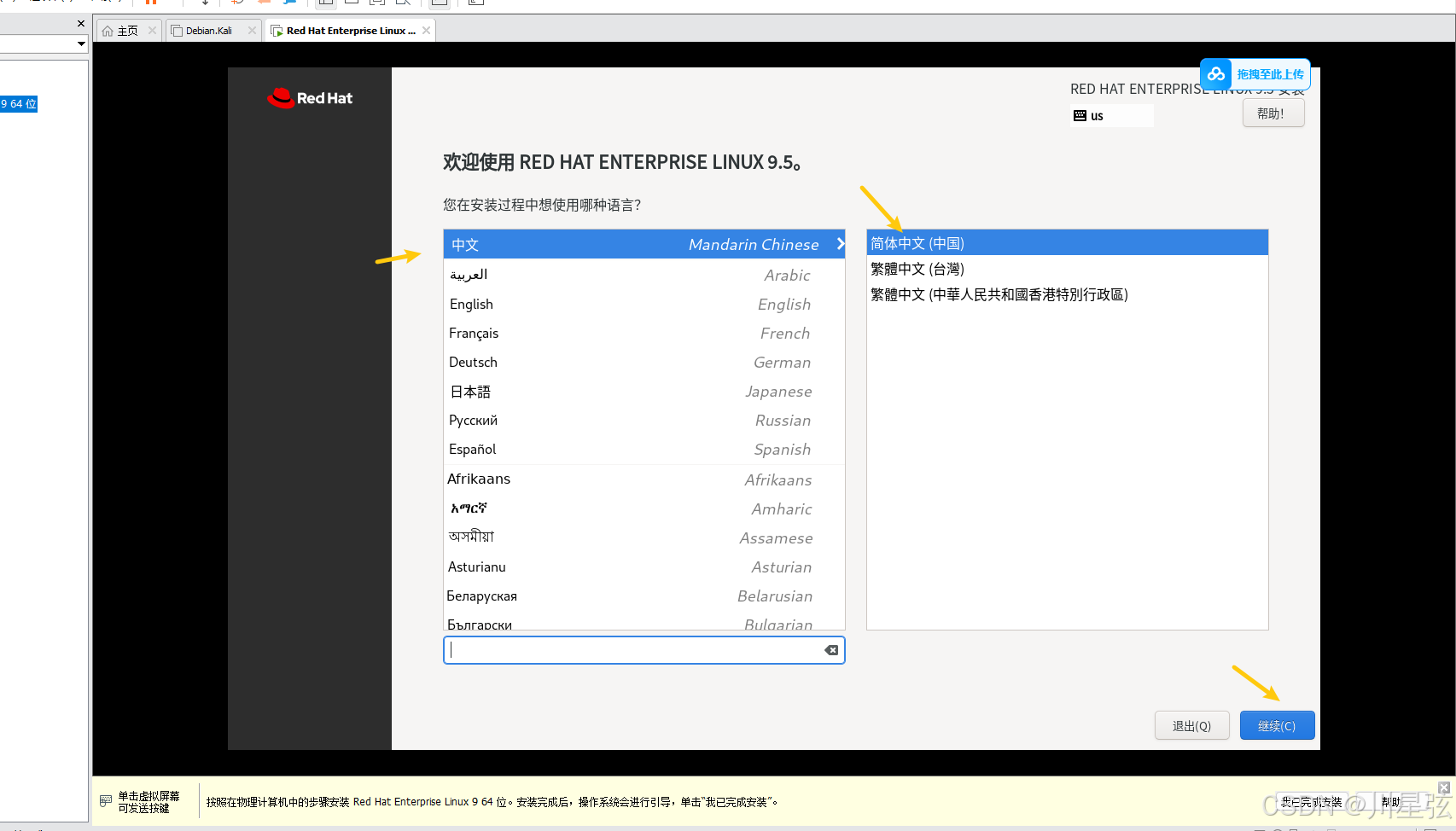Screen dimensions: 1456x831
Task: Select the 中文 Mandarin Chinese row
Action: [x=644, y=244]
